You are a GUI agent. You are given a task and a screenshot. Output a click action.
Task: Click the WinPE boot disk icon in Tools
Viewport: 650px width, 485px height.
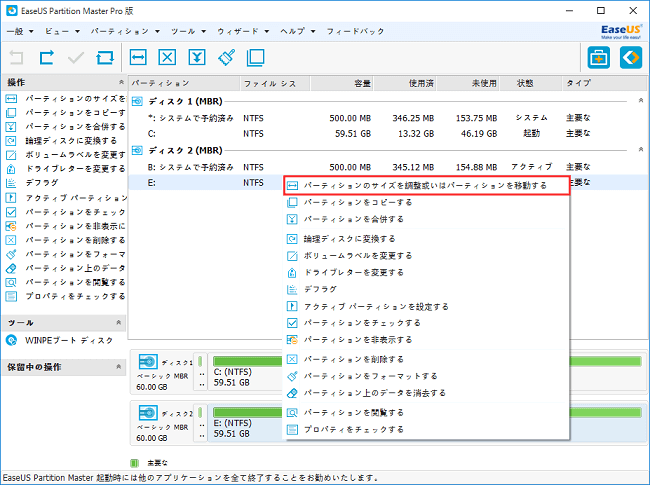[x=11, y=340]
